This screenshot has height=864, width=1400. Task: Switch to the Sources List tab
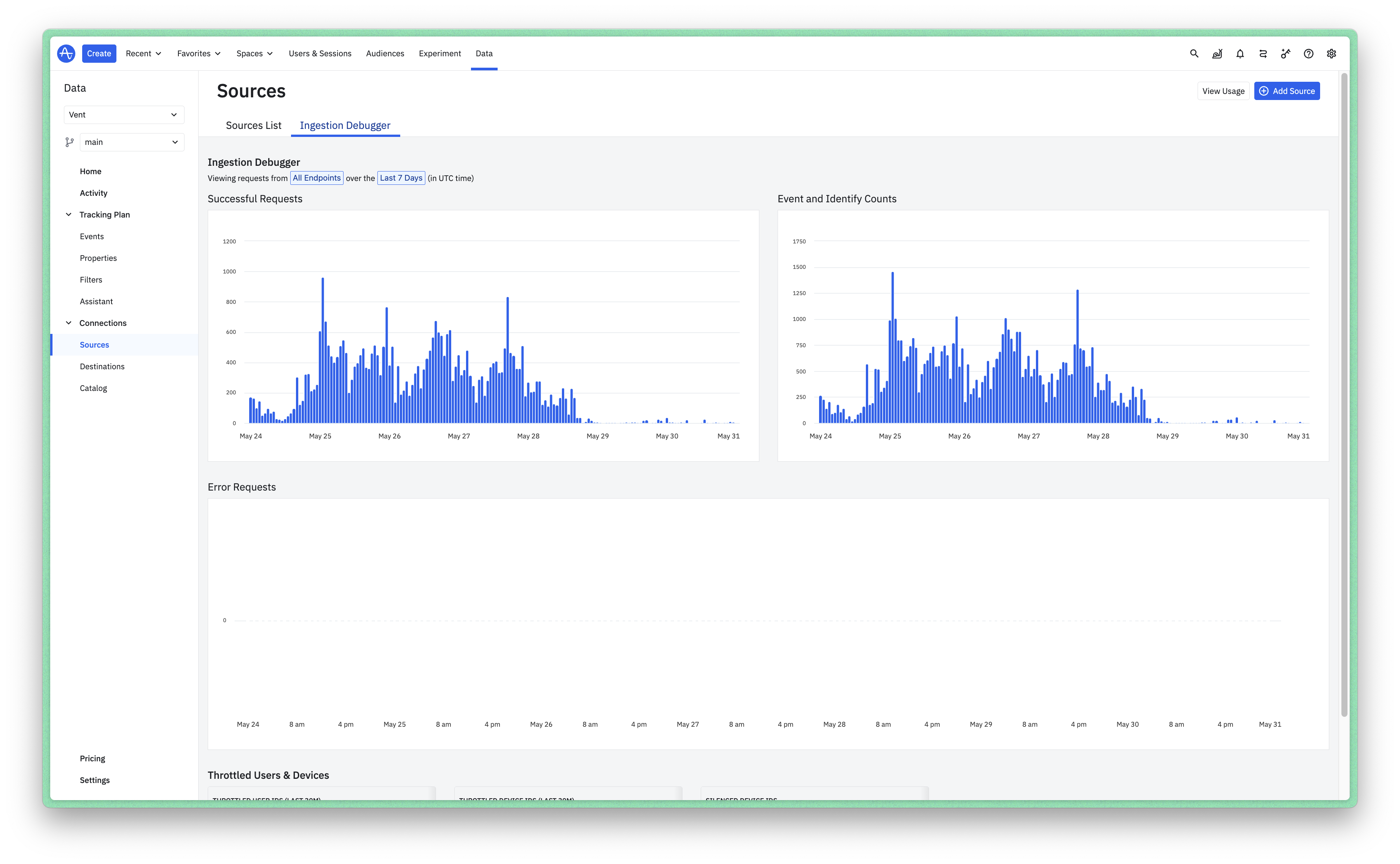point(253,126)
